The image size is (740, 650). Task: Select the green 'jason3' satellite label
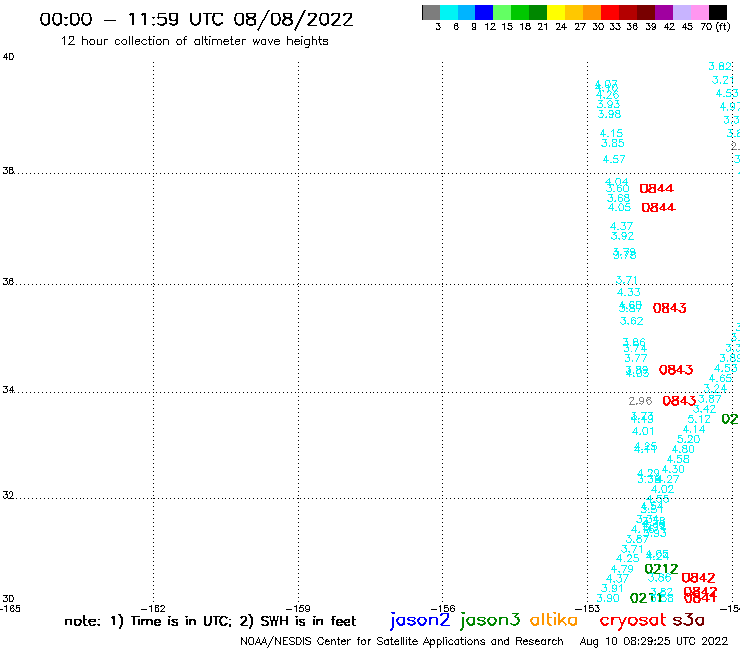click(490, 620)
